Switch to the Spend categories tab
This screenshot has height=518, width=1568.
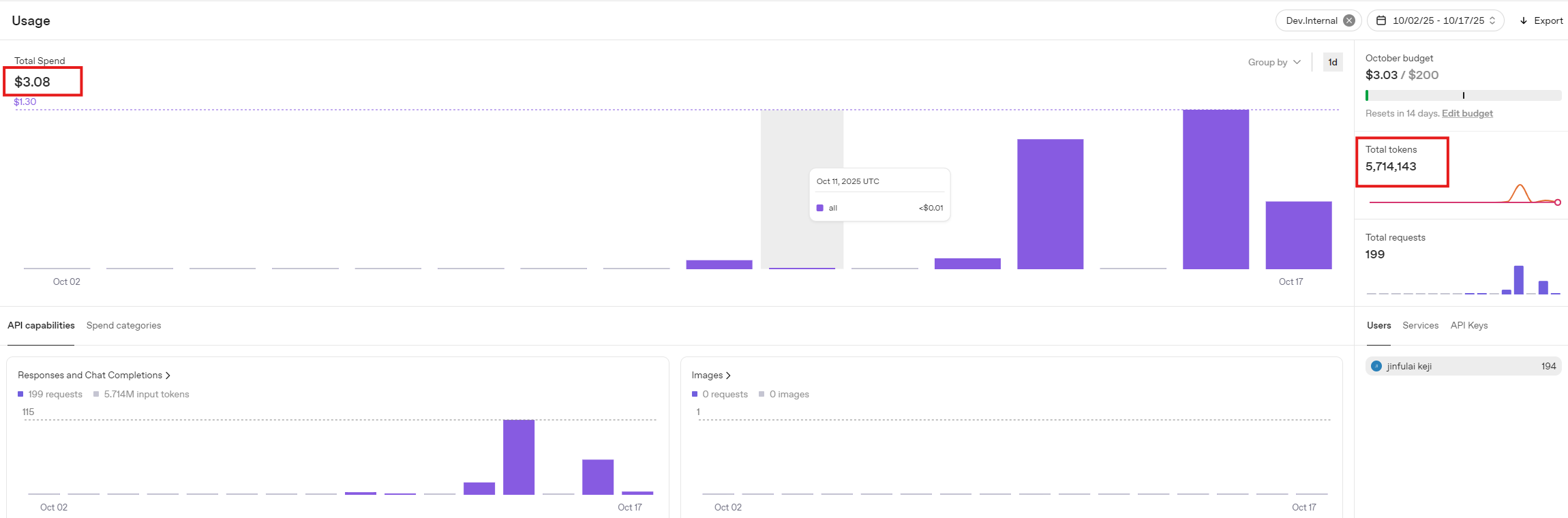point(123,325)
